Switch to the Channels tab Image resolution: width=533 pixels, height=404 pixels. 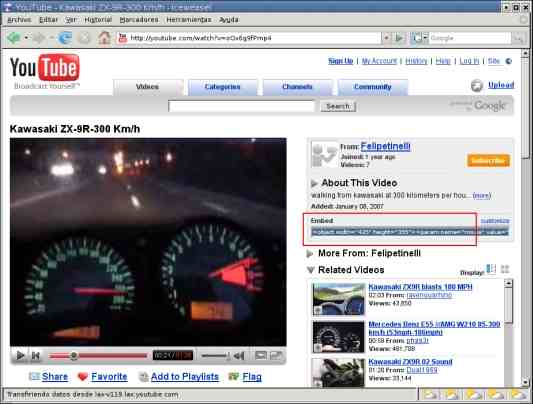[x=297, y=87]
